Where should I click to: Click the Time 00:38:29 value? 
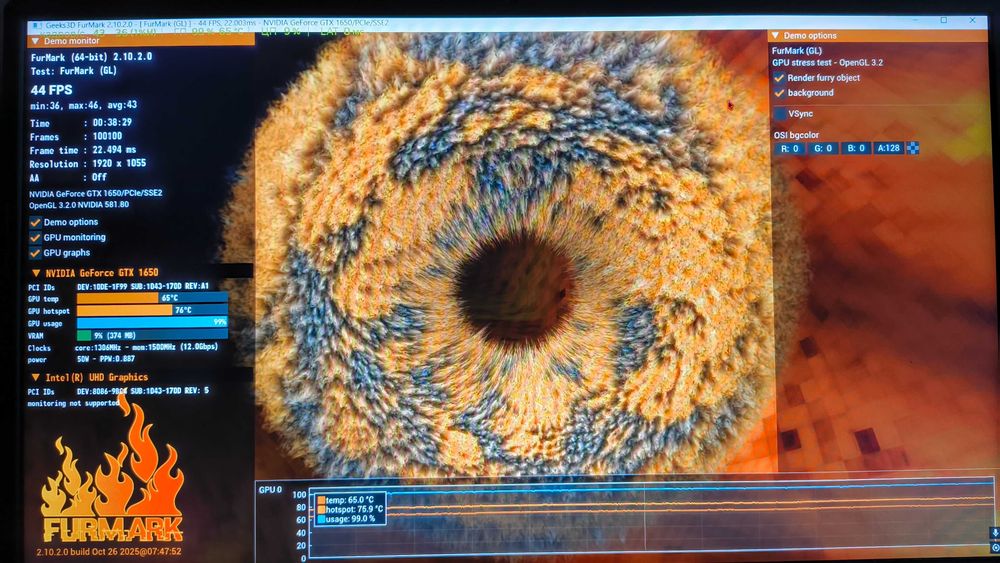pyautogui.click(x=112, y=122)
